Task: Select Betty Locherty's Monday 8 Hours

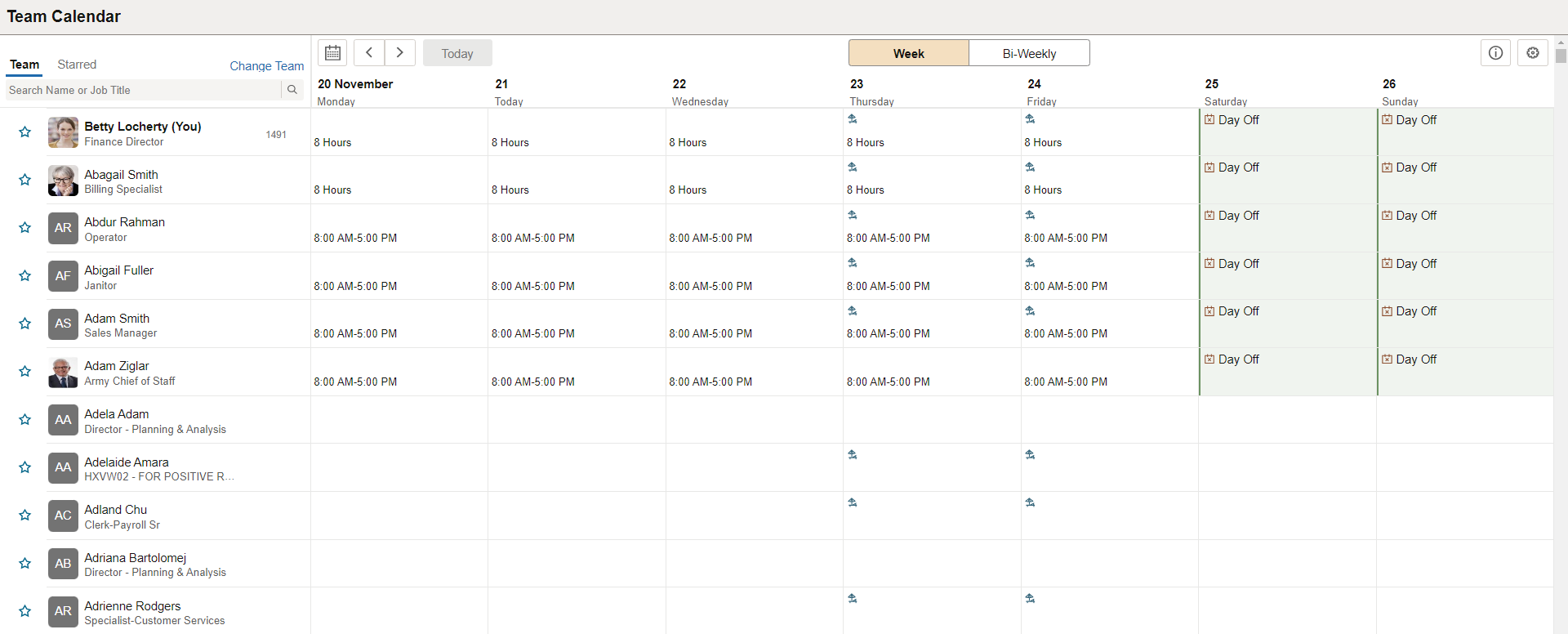Action: [332, 143]
